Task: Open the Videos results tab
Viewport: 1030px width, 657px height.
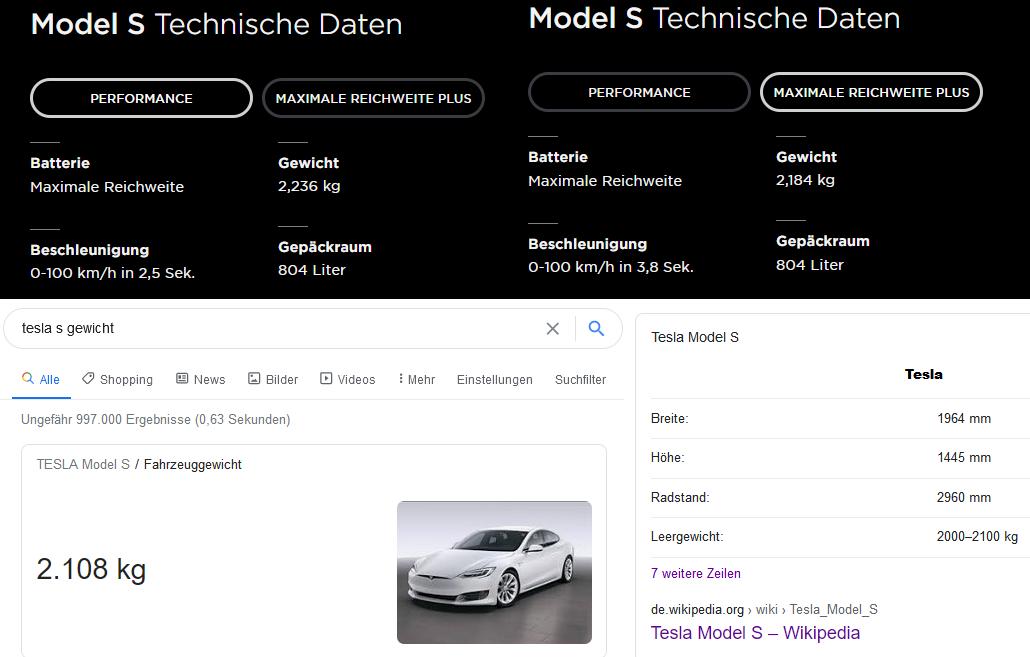Action: click(347, 380)
